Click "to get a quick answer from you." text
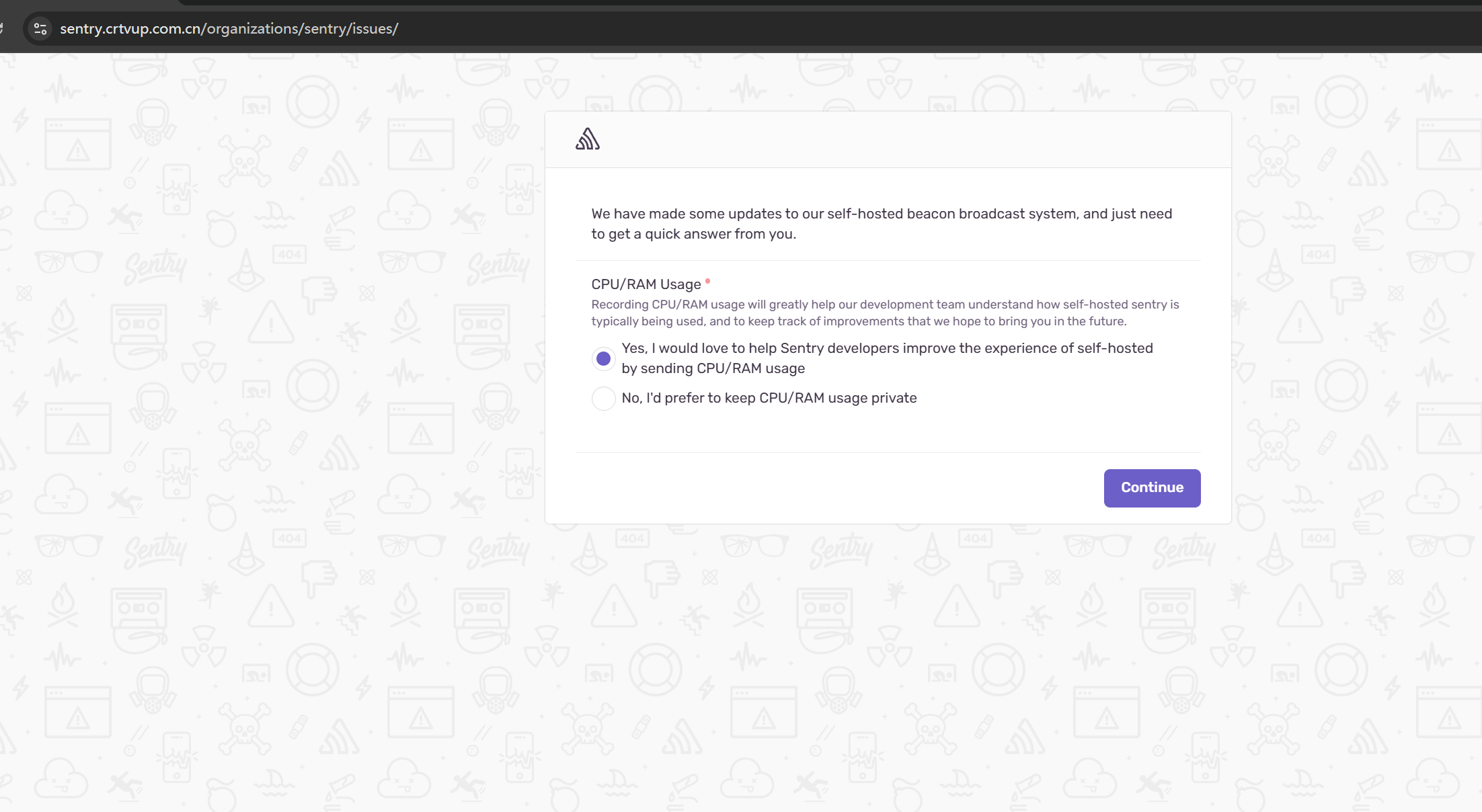 693,234
